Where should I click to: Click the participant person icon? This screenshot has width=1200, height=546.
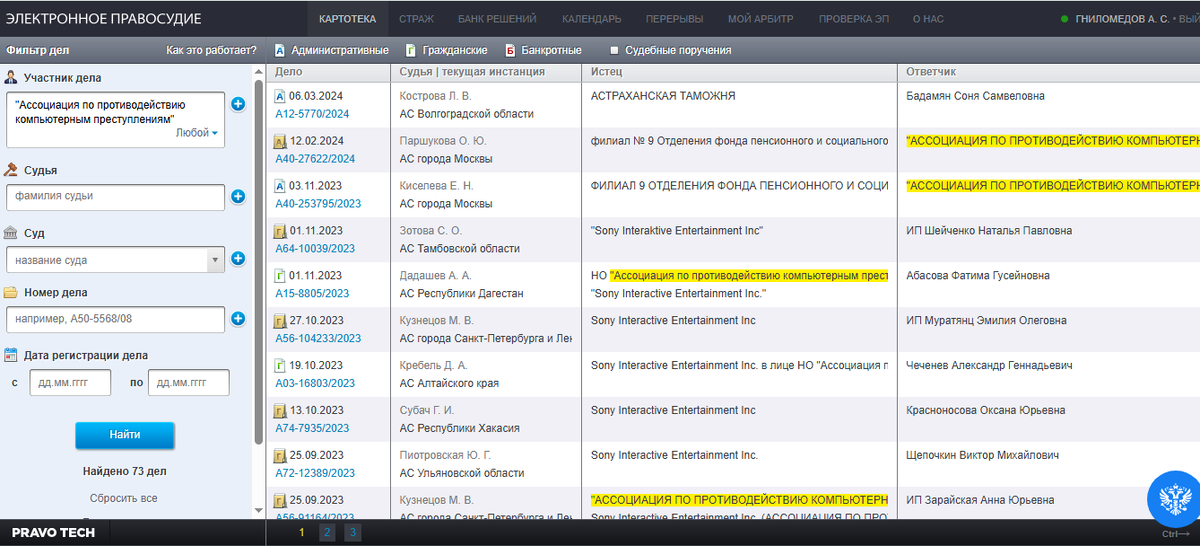click(x=11, y=77)
